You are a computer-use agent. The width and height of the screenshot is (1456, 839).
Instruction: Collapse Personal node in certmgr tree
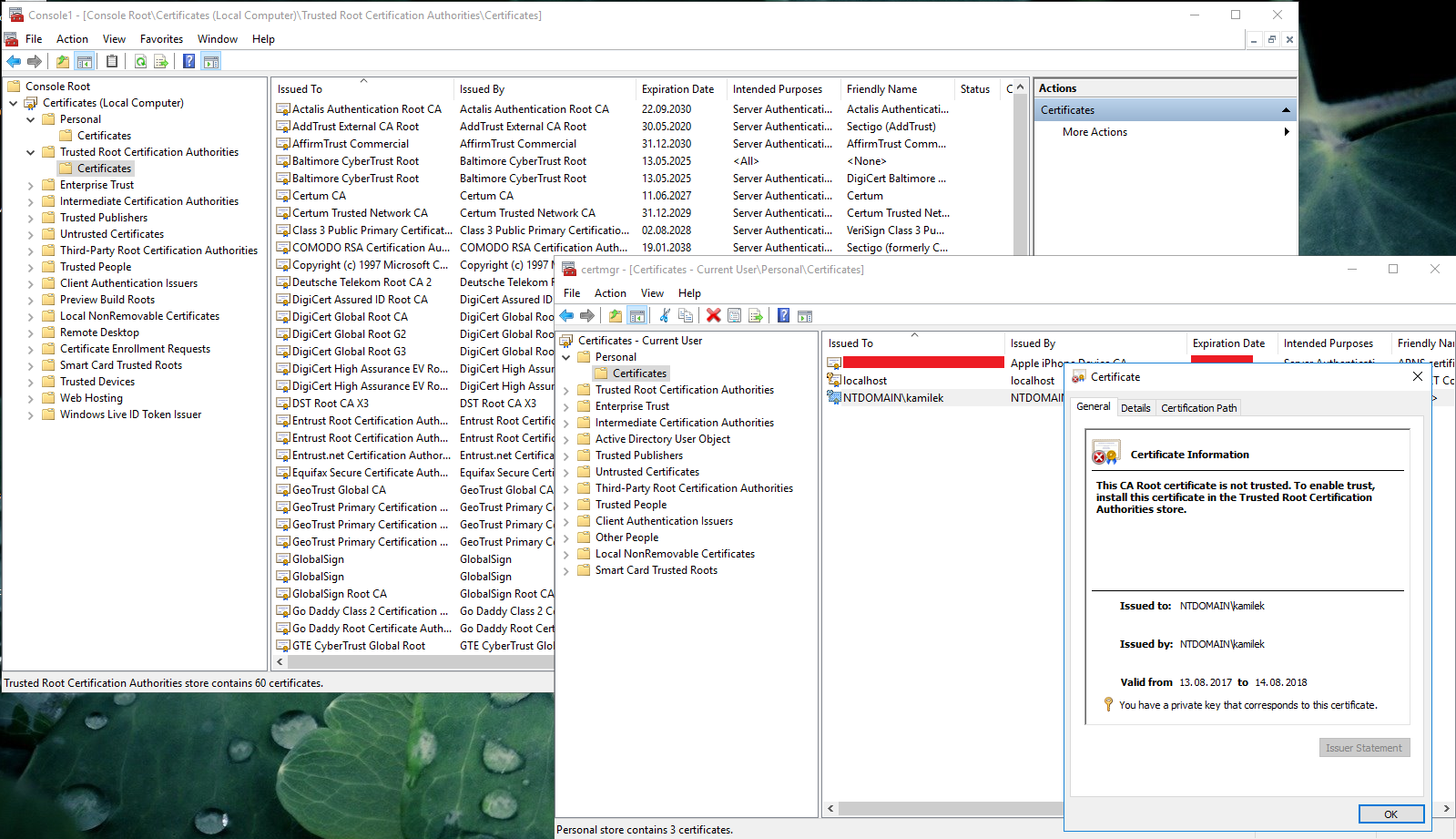pos(566,357)
